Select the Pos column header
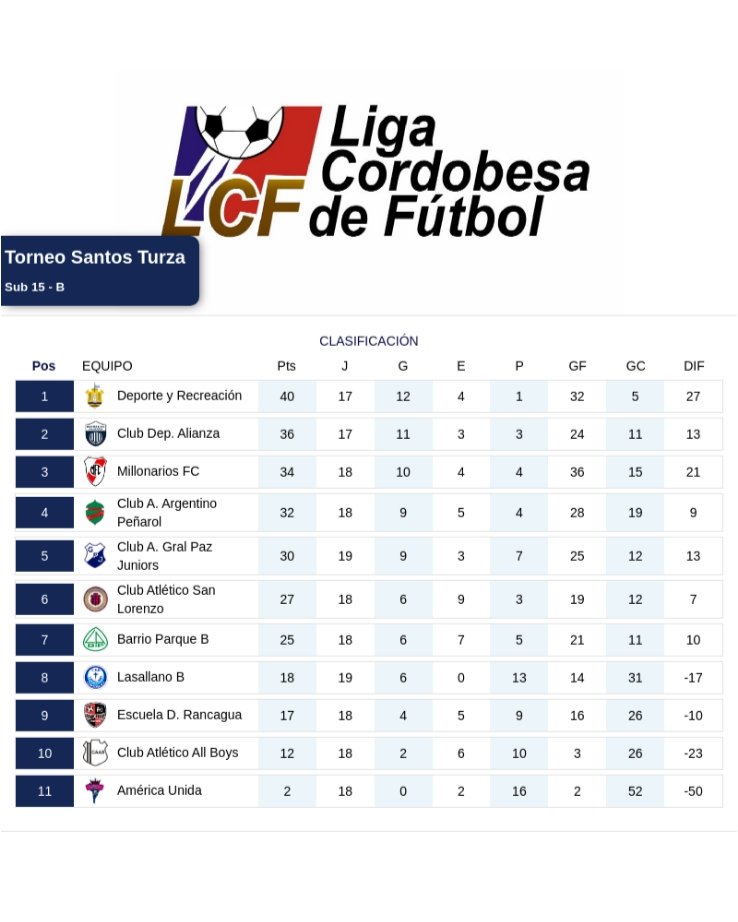Viewport: 738px width, 922px height. pos(44,366)
